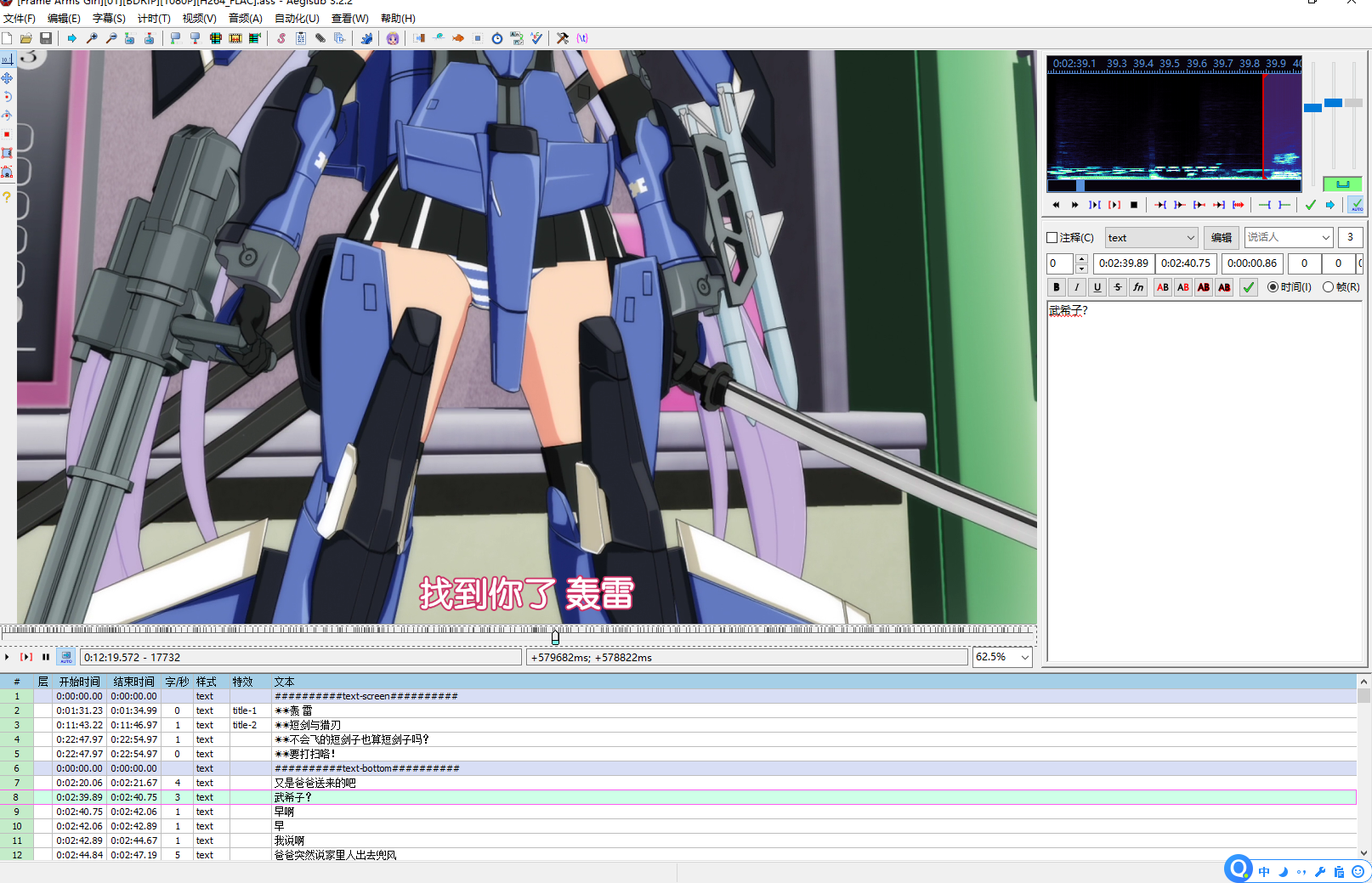1372x883 pixels.
Task: Toggle auto-commit in audio panel
Action: 1357,205
